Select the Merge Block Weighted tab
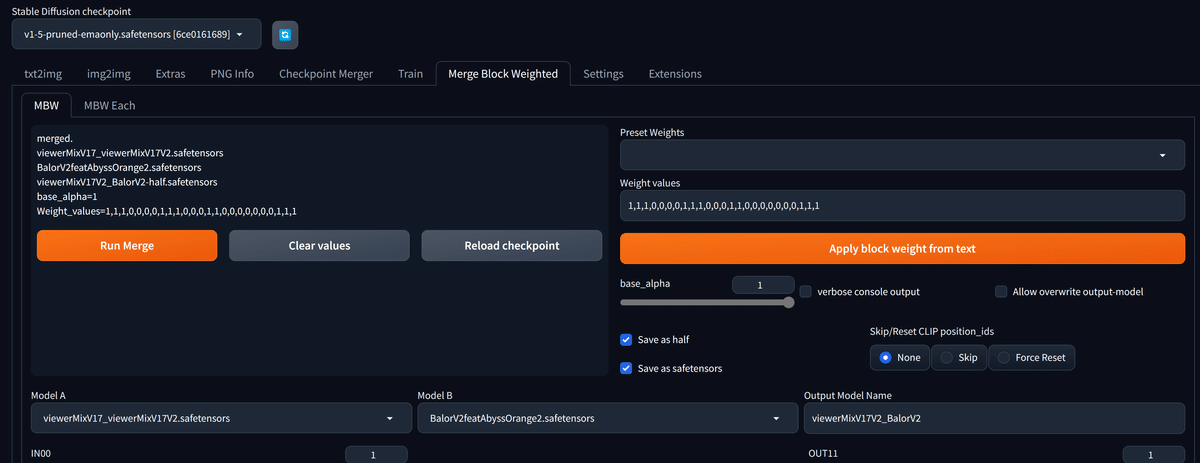1200x463 pixels. pyautogui.click(x=503, y=74)
